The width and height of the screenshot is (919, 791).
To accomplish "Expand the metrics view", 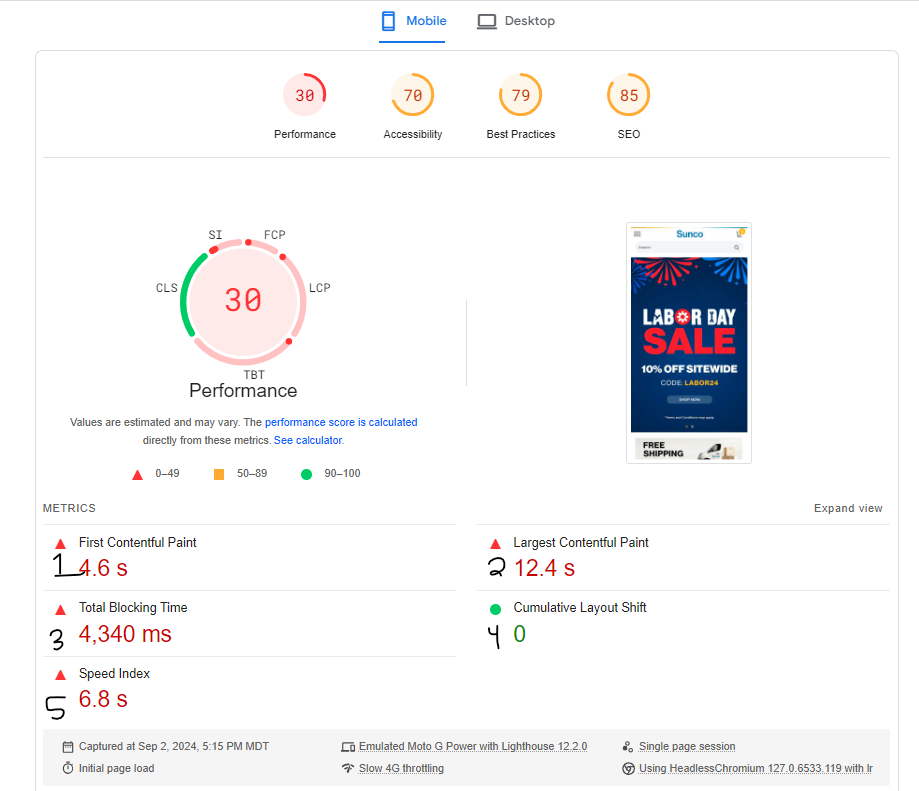I will (x=847, y=508).
